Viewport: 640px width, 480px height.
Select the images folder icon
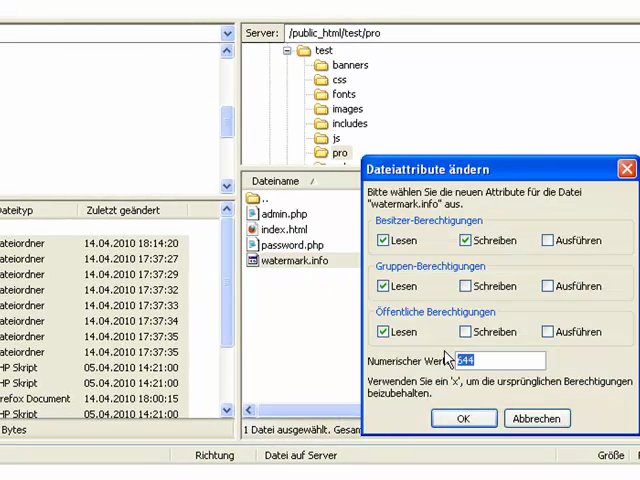(x=321, y=109)
